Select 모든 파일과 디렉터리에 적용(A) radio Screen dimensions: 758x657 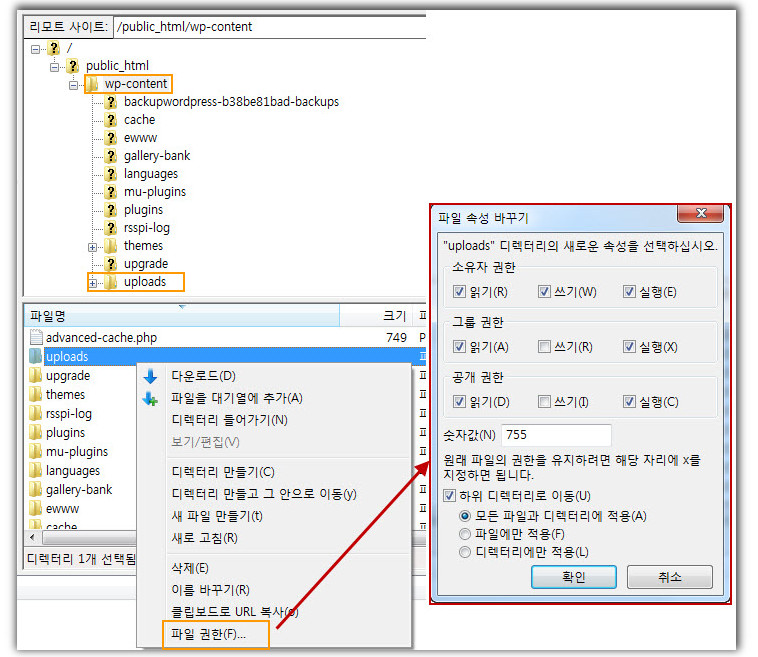tap(465, 516)
